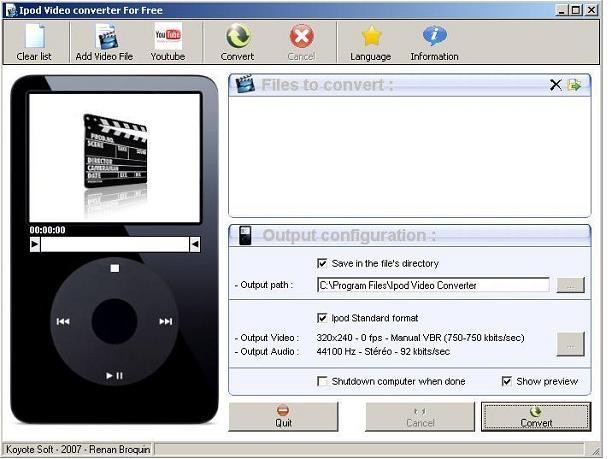
Task: Click the clapperboard icon in Files to convert header
Action: (245, 84)
